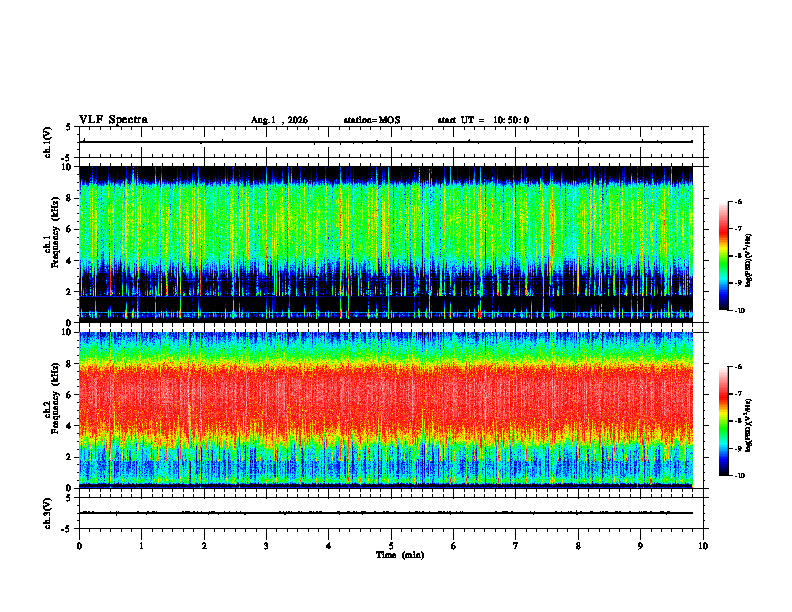The width and height of the screenshot is (792, 612).
Task: Click time axis tick label "3"
Action: (266, 546)
